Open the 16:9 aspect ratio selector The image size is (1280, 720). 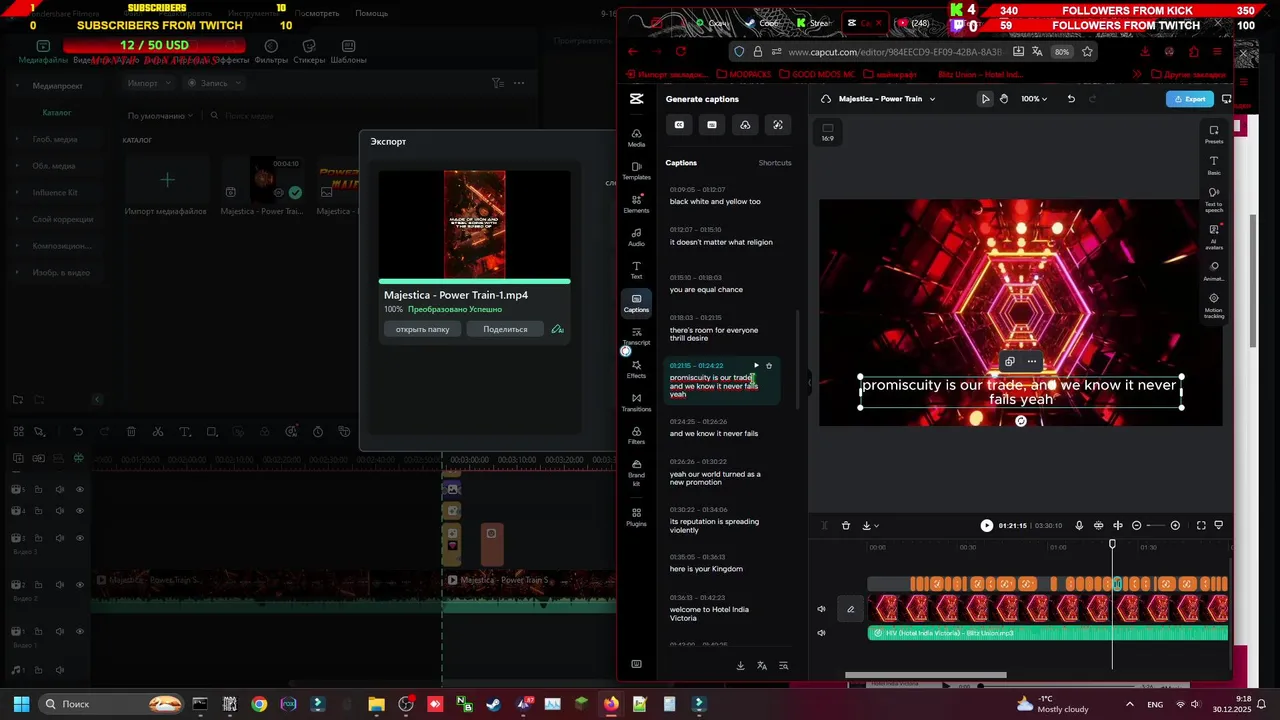click(828, 132)
